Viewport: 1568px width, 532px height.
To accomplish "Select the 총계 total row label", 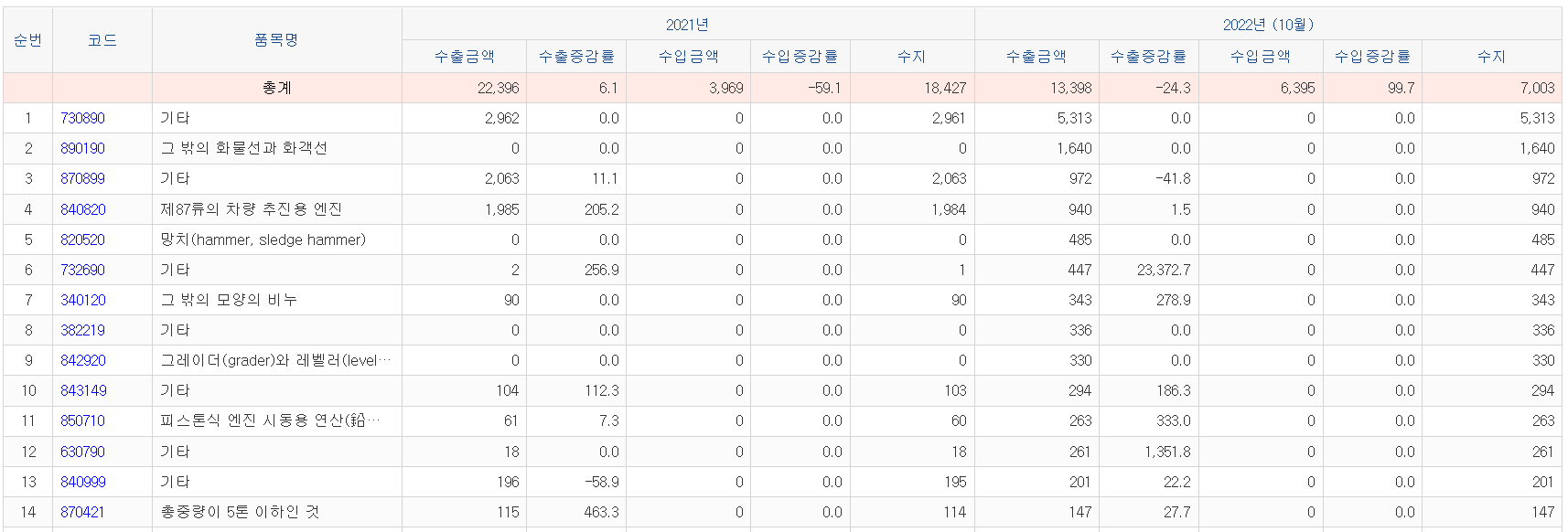I will click(276, 88).
